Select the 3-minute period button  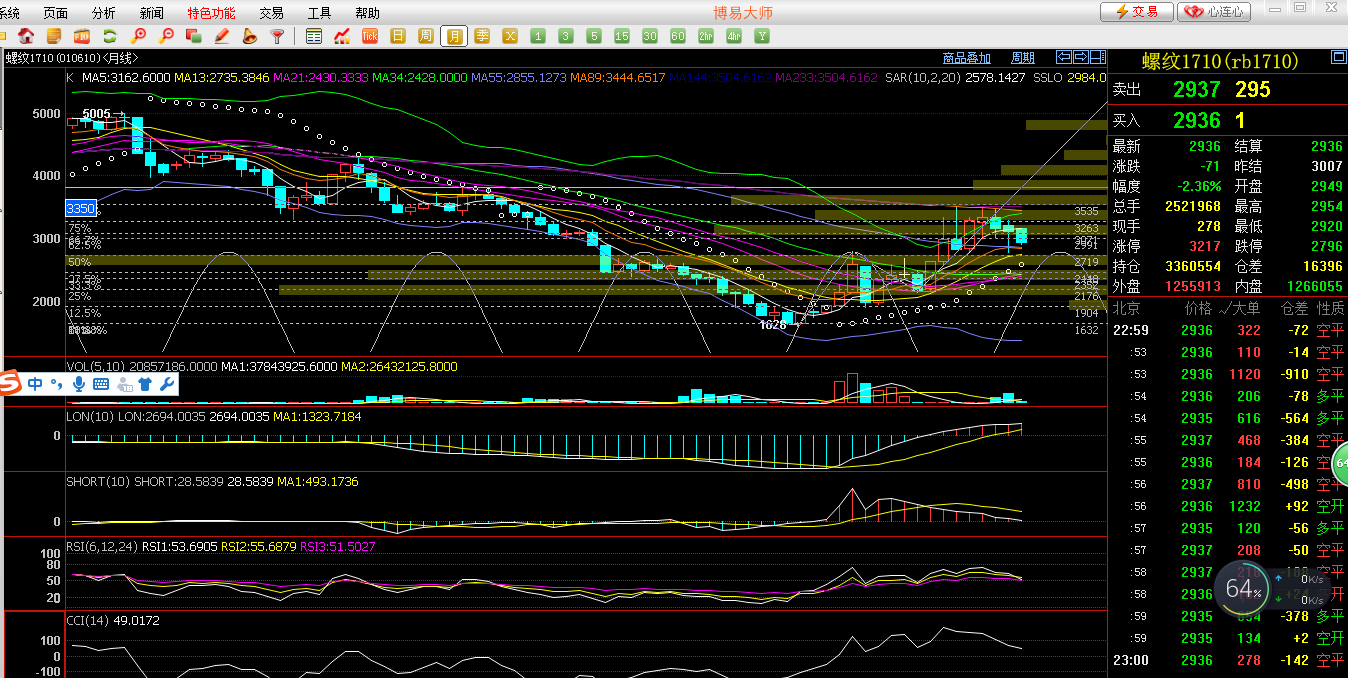coord(566,36)
